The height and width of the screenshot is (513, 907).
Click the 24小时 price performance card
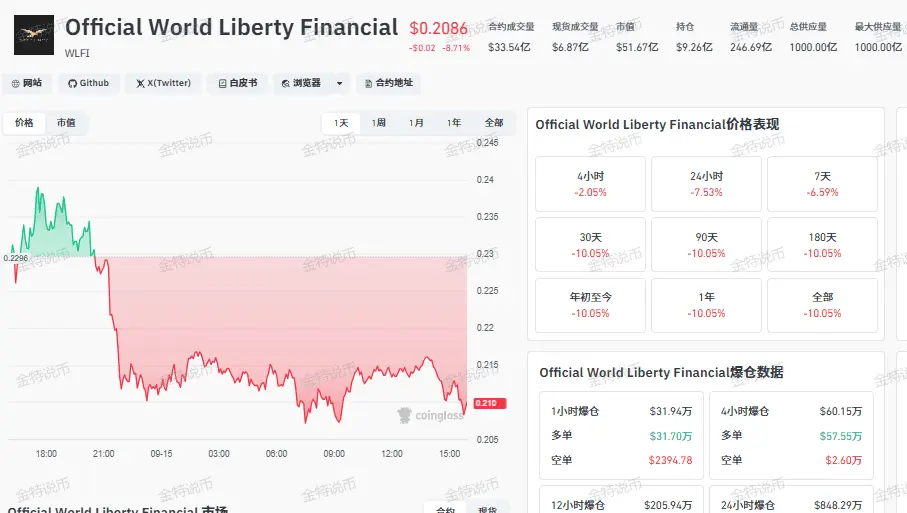(x=706, y=184)
